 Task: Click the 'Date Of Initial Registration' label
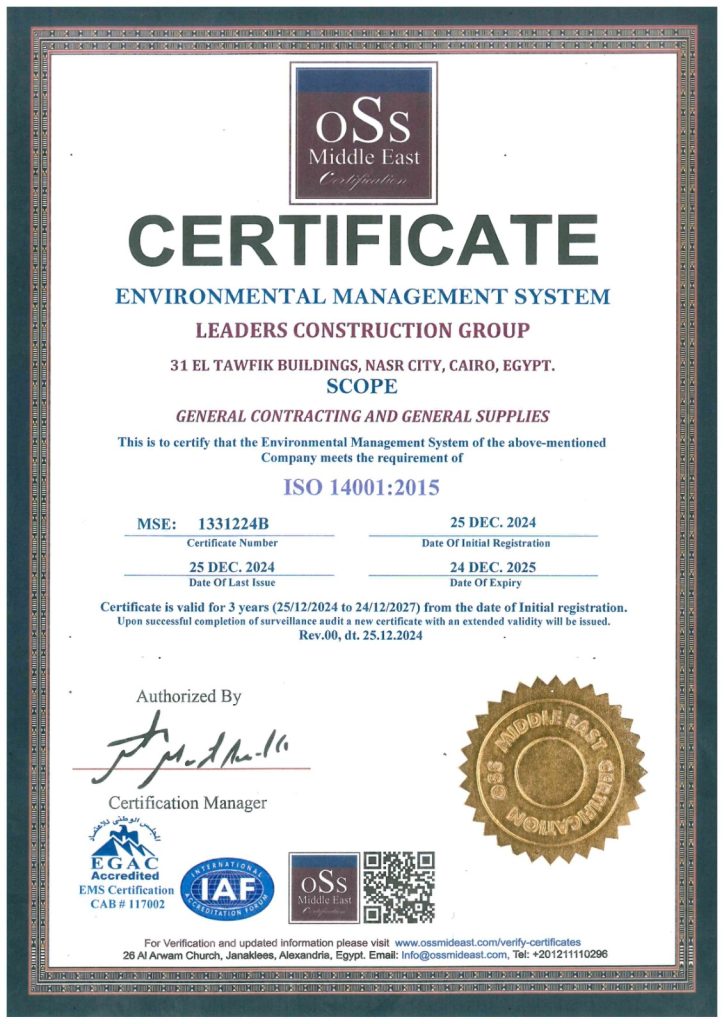click(486, 543)
